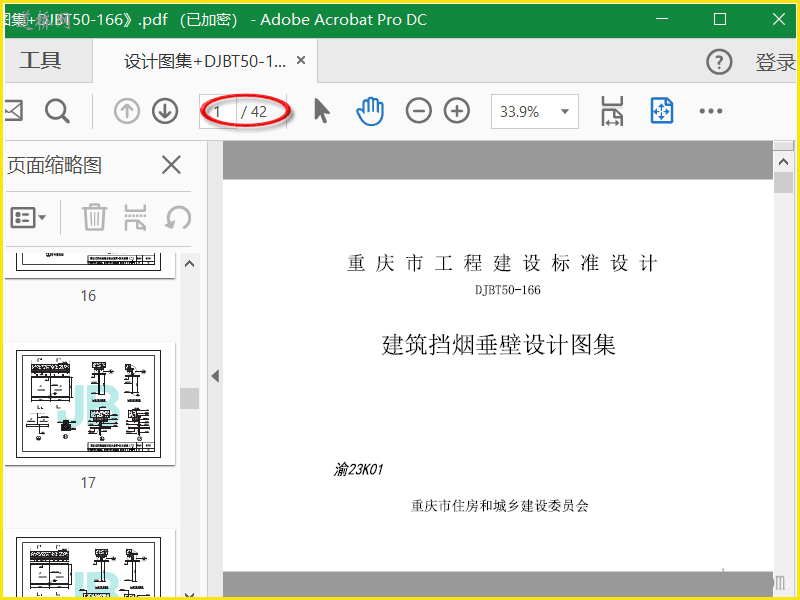Image resolution: width=800 pixels, height=600 pixels.
Task: Open the thumbnail options dropdown menu
Action: [28, 218]
